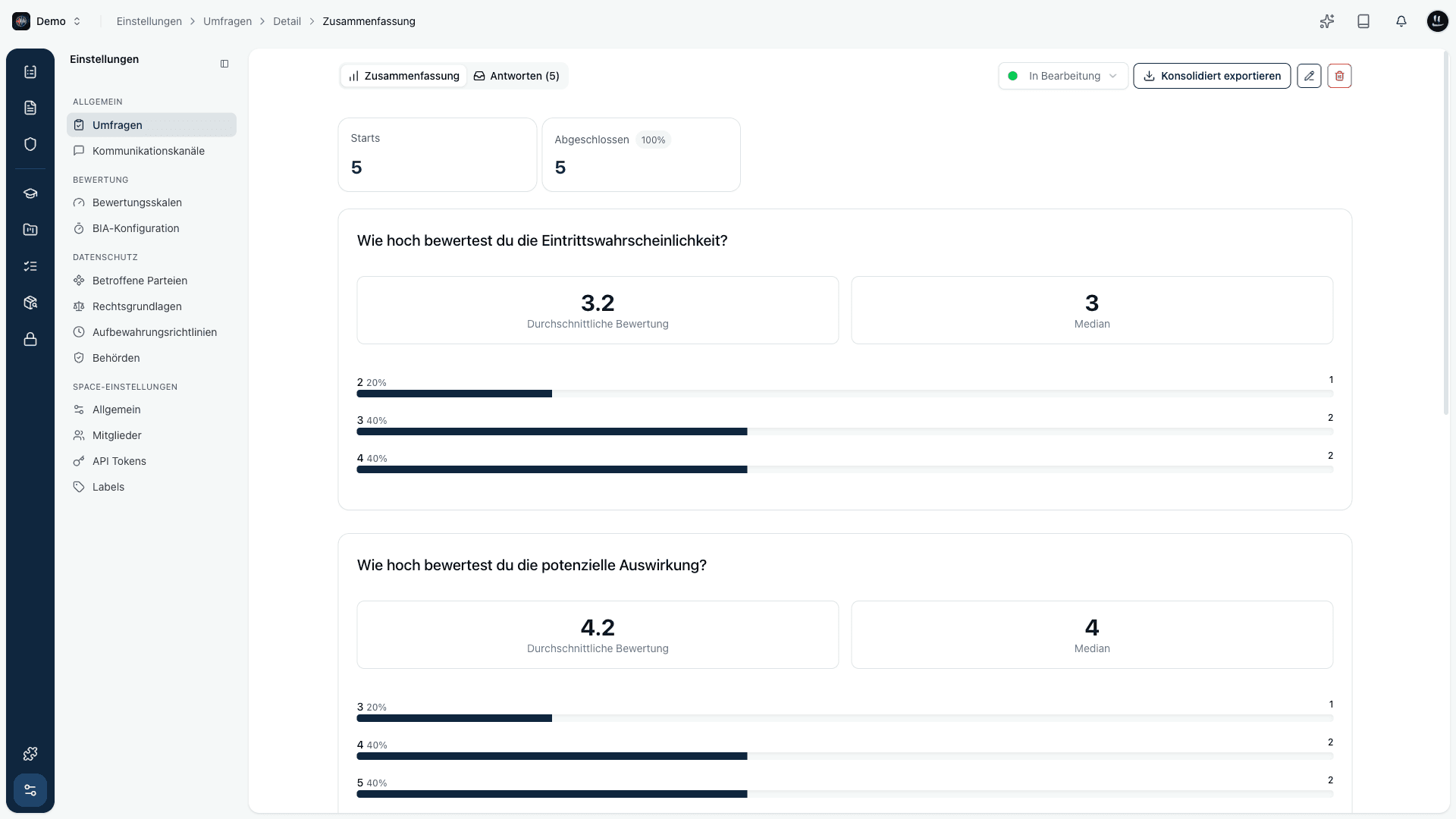Click Konsolidiert exportieren button
This screenshot has width=1456, height=819.
pyautogui.click(x=1212, y=76)
